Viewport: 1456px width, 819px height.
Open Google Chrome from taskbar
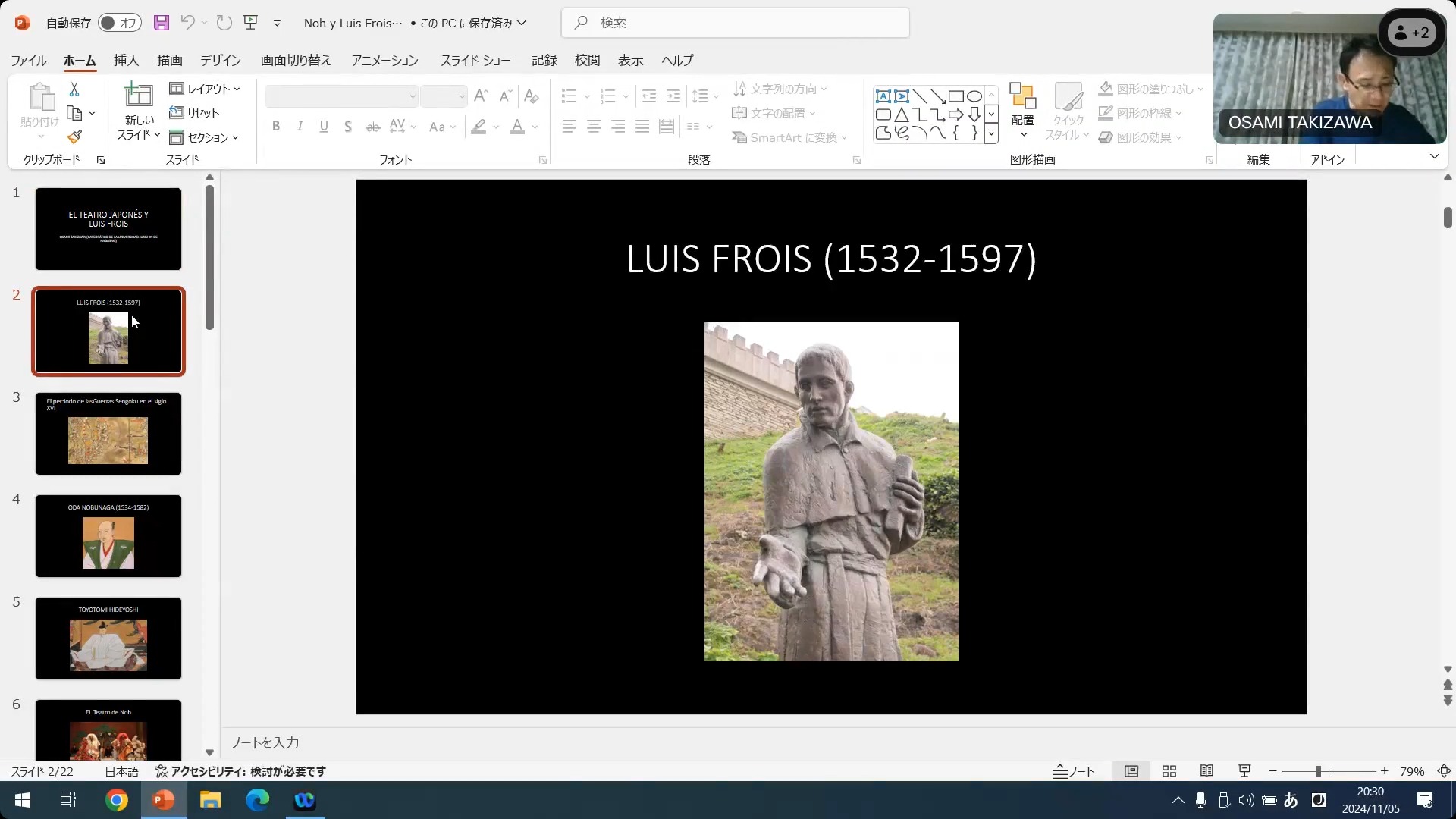[x=117, y=800]
